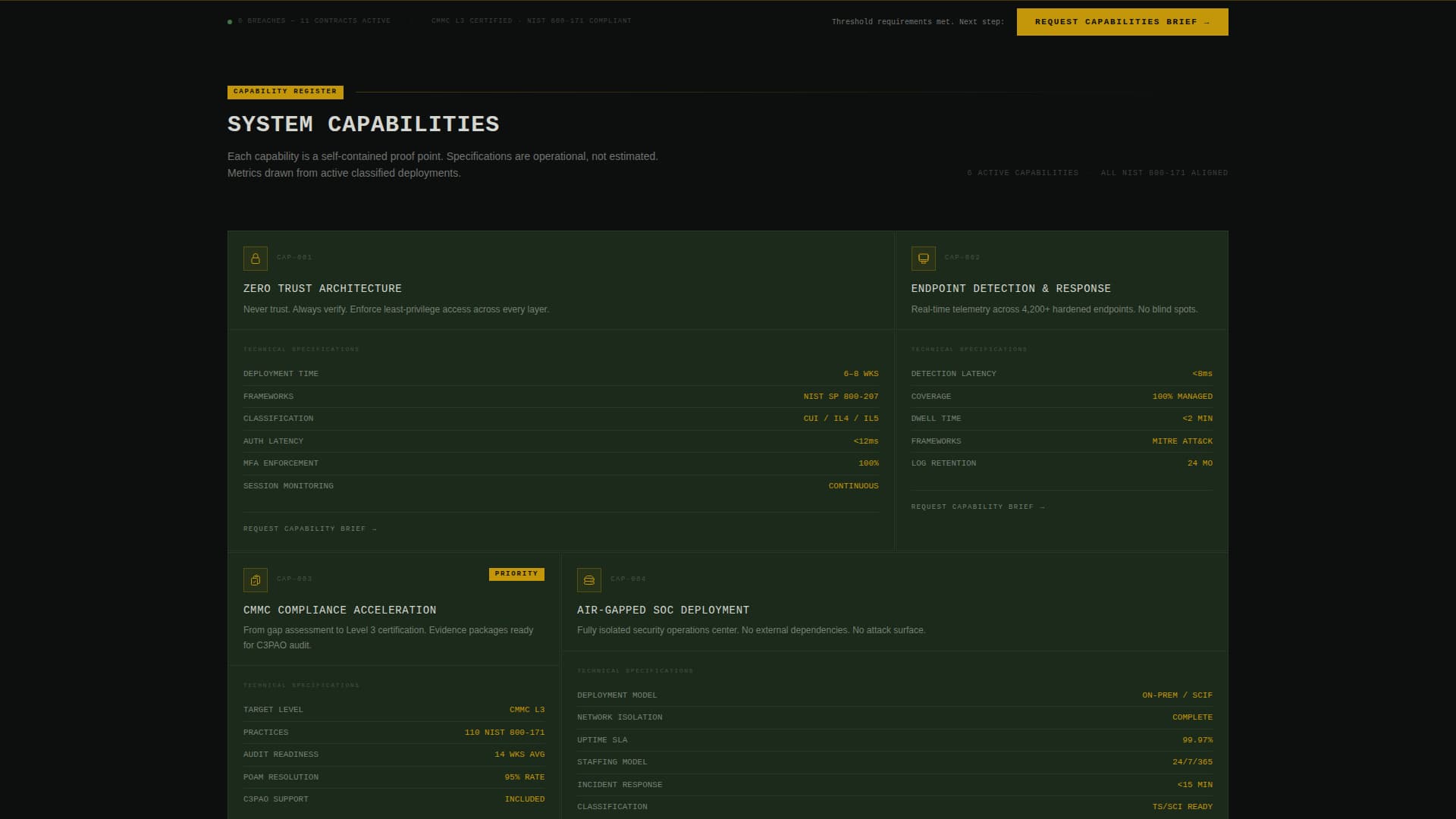This screenshot has width=1456, height=819.
Task: Click the CAP-002 identifier label
Action: pos(962,258)
